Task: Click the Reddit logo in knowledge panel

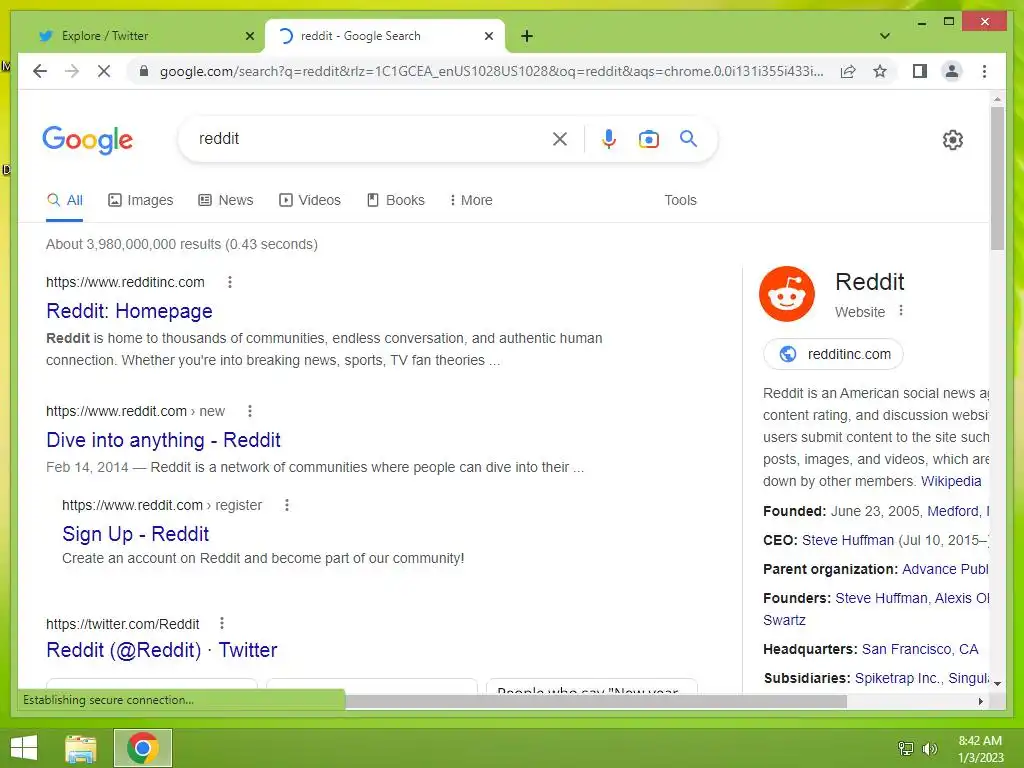Action: (787, 294)
